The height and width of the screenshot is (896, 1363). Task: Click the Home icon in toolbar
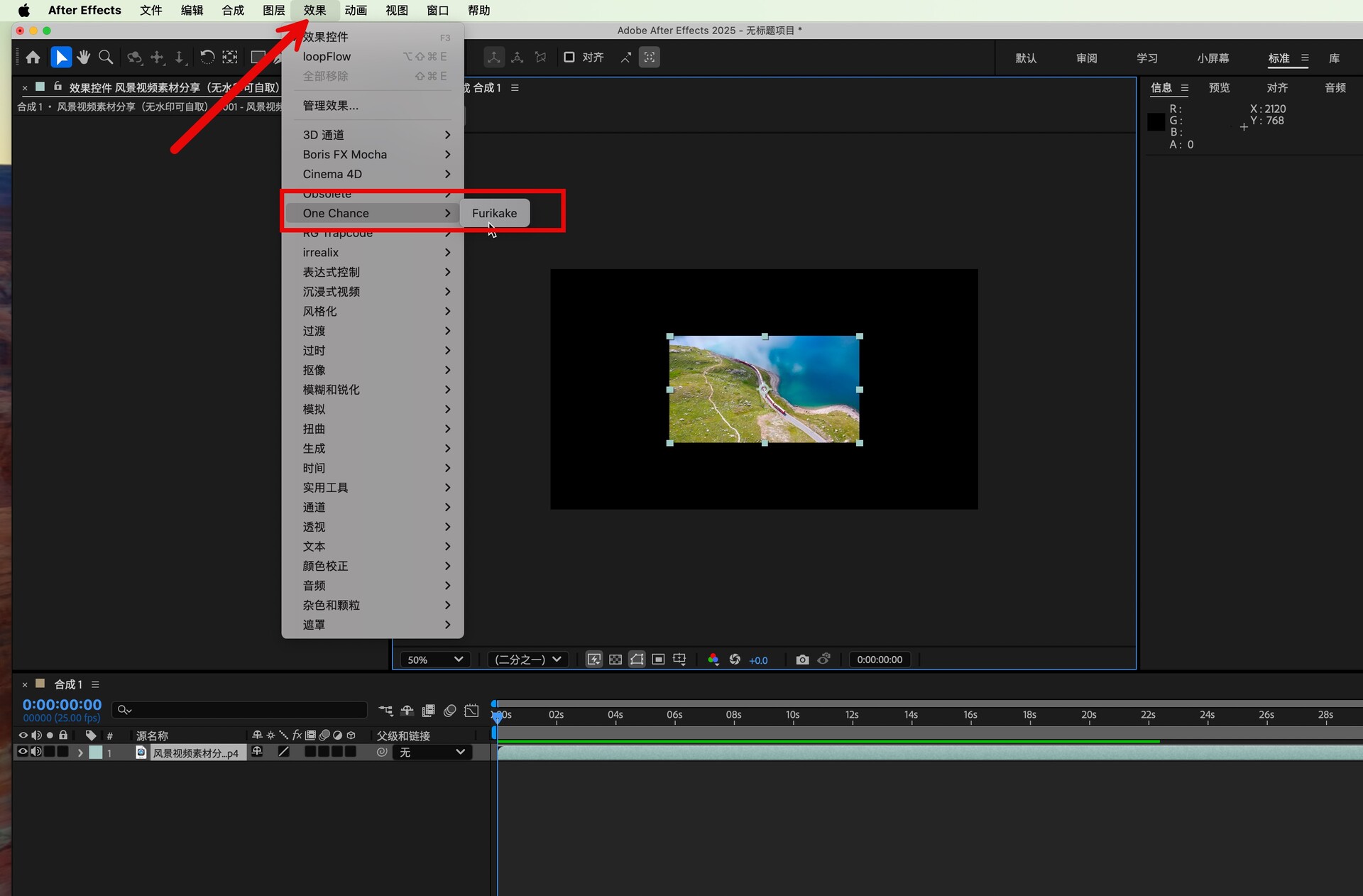[33, 58]
